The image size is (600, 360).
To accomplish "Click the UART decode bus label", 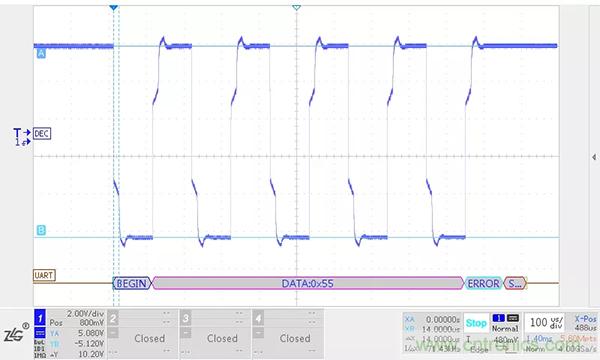I will click(x=44, y=275).
